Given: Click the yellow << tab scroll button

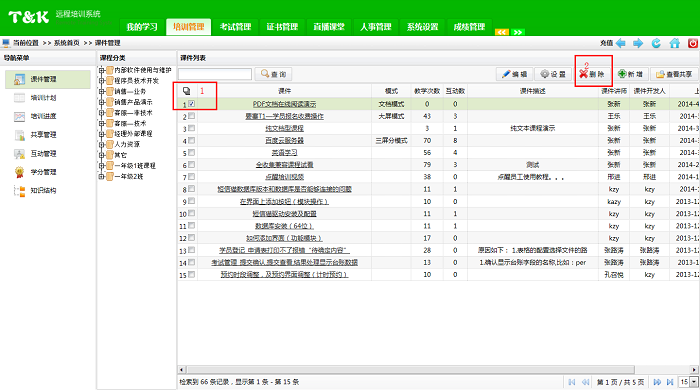Looking at the screenshot, I should point(502,32).
